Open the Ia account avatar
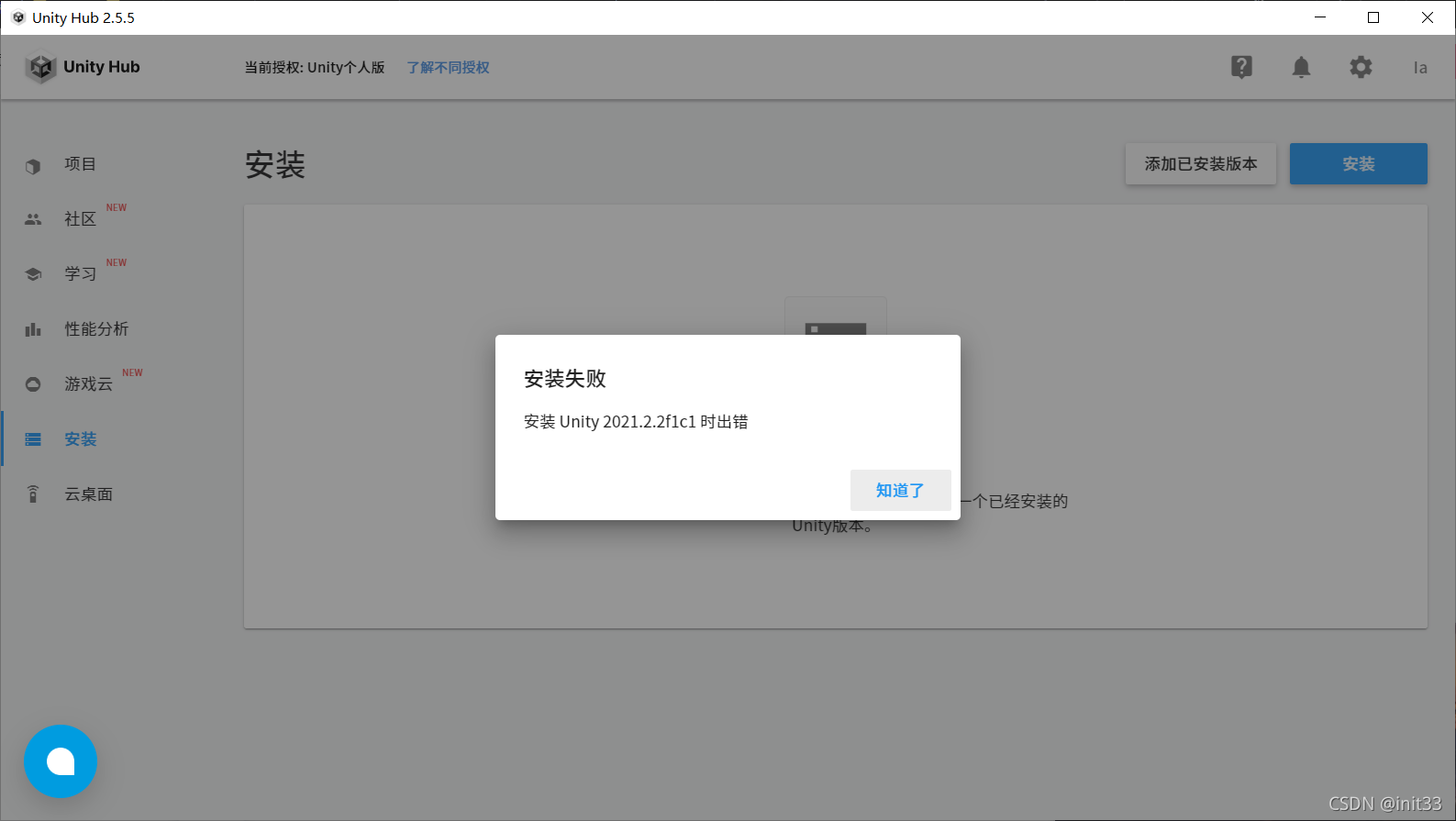This screenshot has height=821, width=1456. (1420, 67)
